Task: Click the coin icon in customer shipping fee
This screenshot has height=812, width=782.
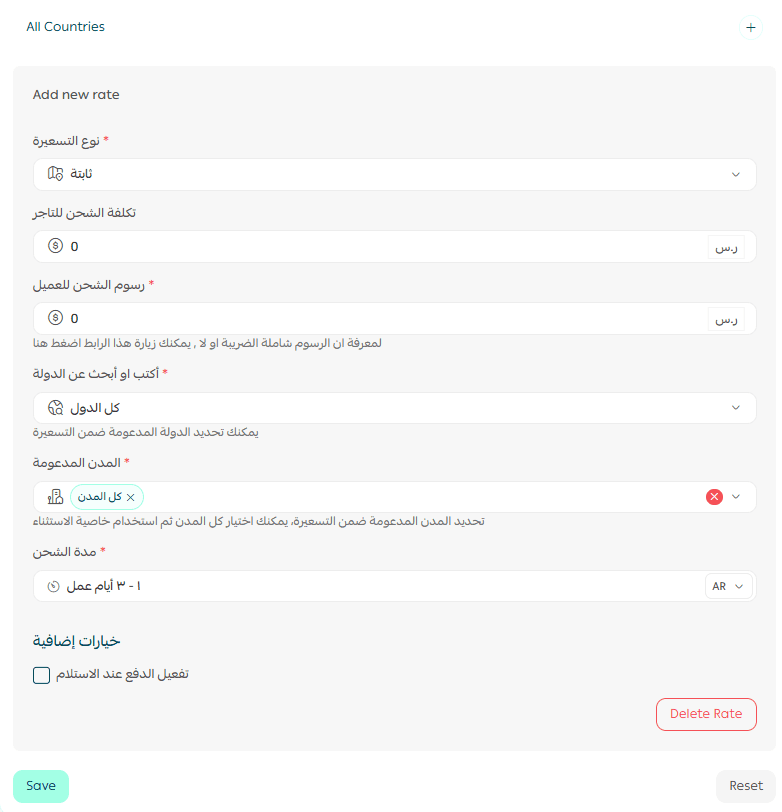Action: [55, 318]
